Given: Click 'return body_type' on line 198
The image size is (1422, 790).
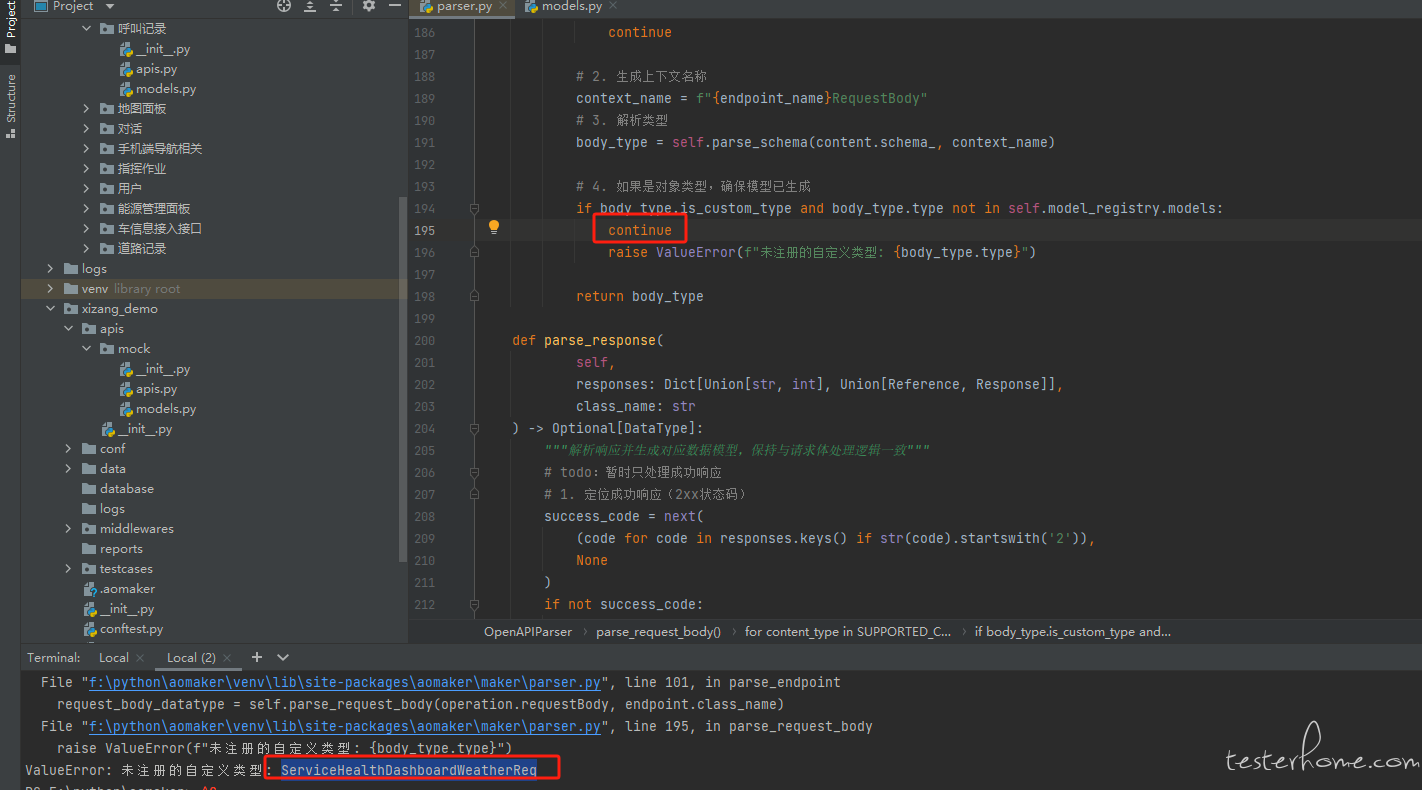Looking at the screenshot, I should (640, 297).
